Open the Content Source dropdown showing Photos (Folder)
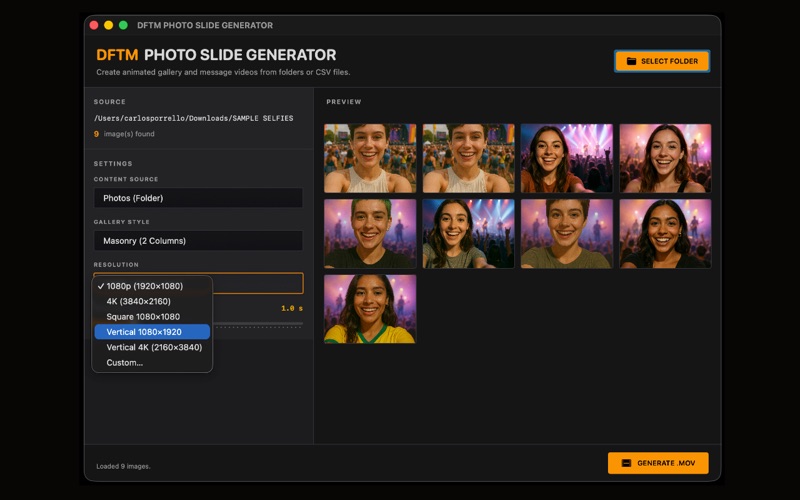Image resolution: width=800 pixels, height=500 pixels. click(x=198, y=198)
